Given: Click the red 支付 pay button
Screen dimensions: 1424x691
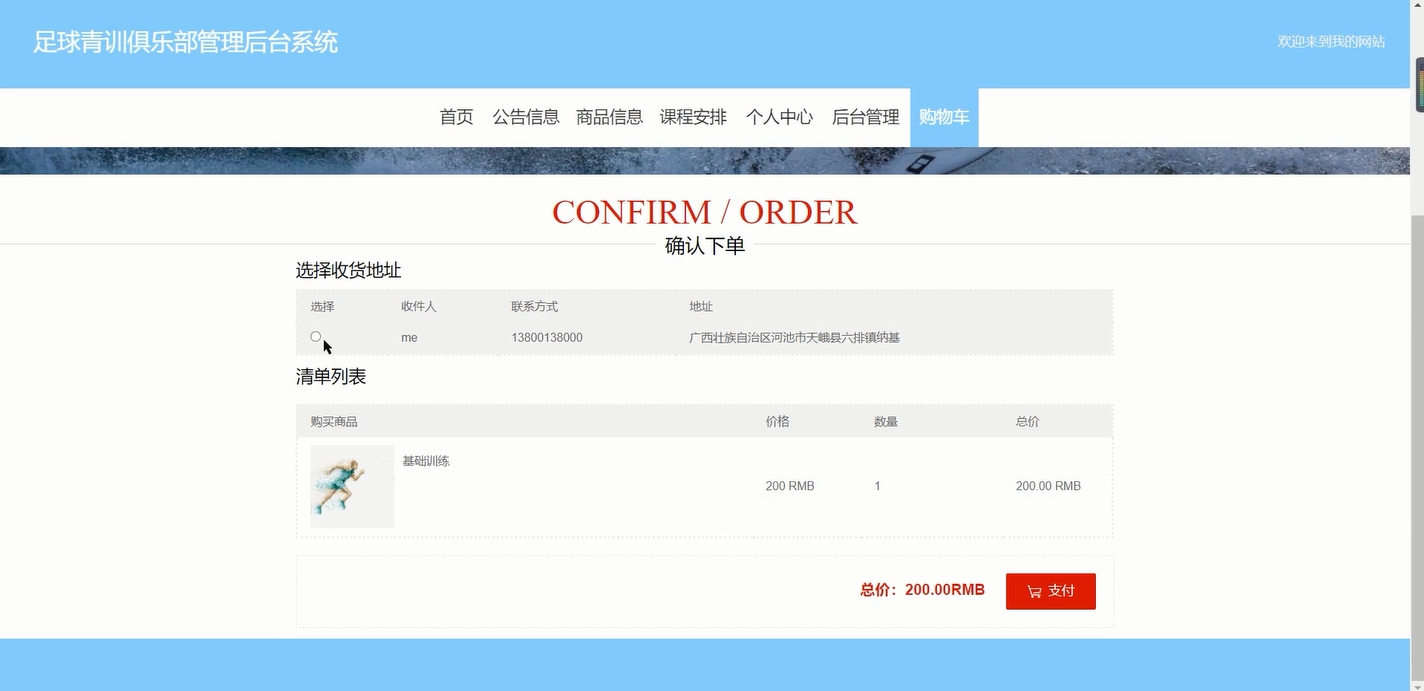Looking at the screenshot, I should tap(1051, 591).
